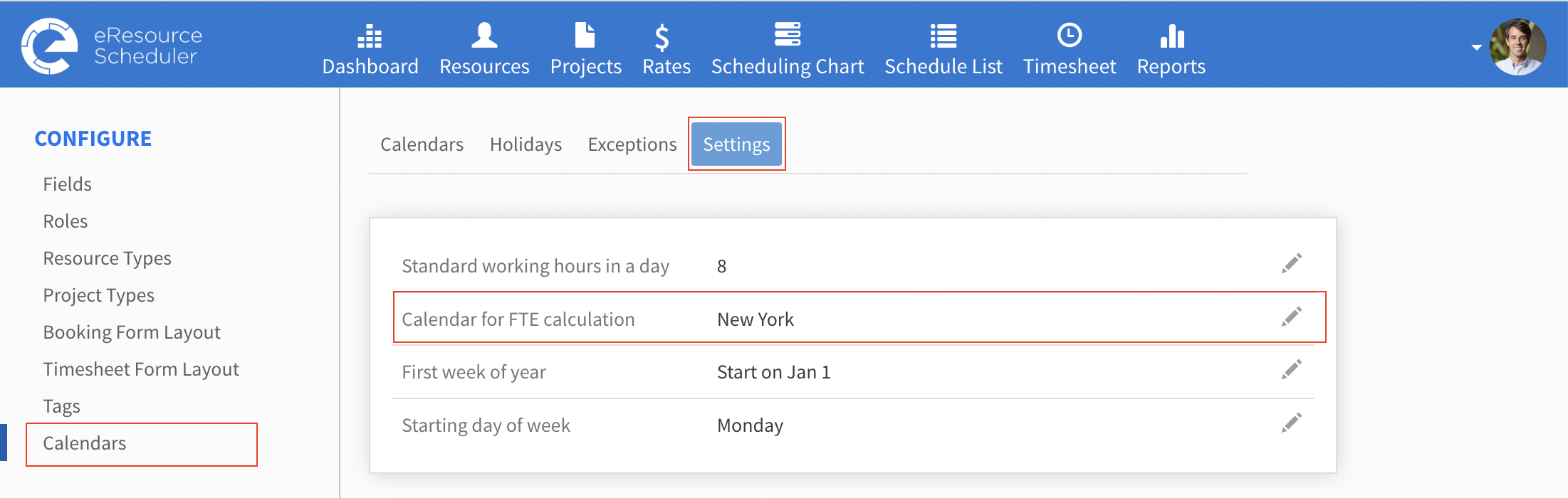Select the Rates dollar icon
Screen dimensions: 1568x498
coord(662,38)
